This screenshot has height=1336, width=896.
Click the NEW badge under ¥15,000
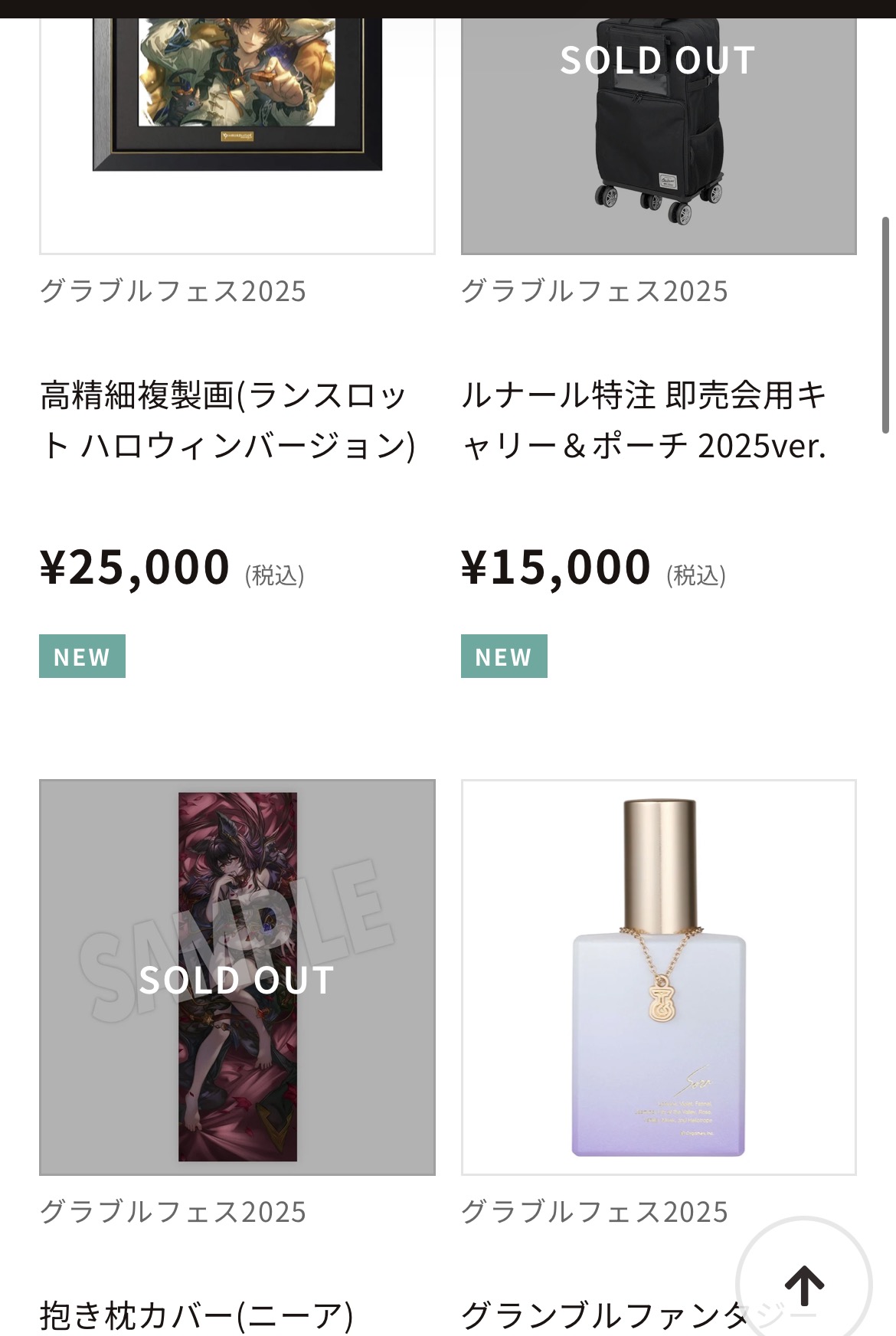pos(503,657)
